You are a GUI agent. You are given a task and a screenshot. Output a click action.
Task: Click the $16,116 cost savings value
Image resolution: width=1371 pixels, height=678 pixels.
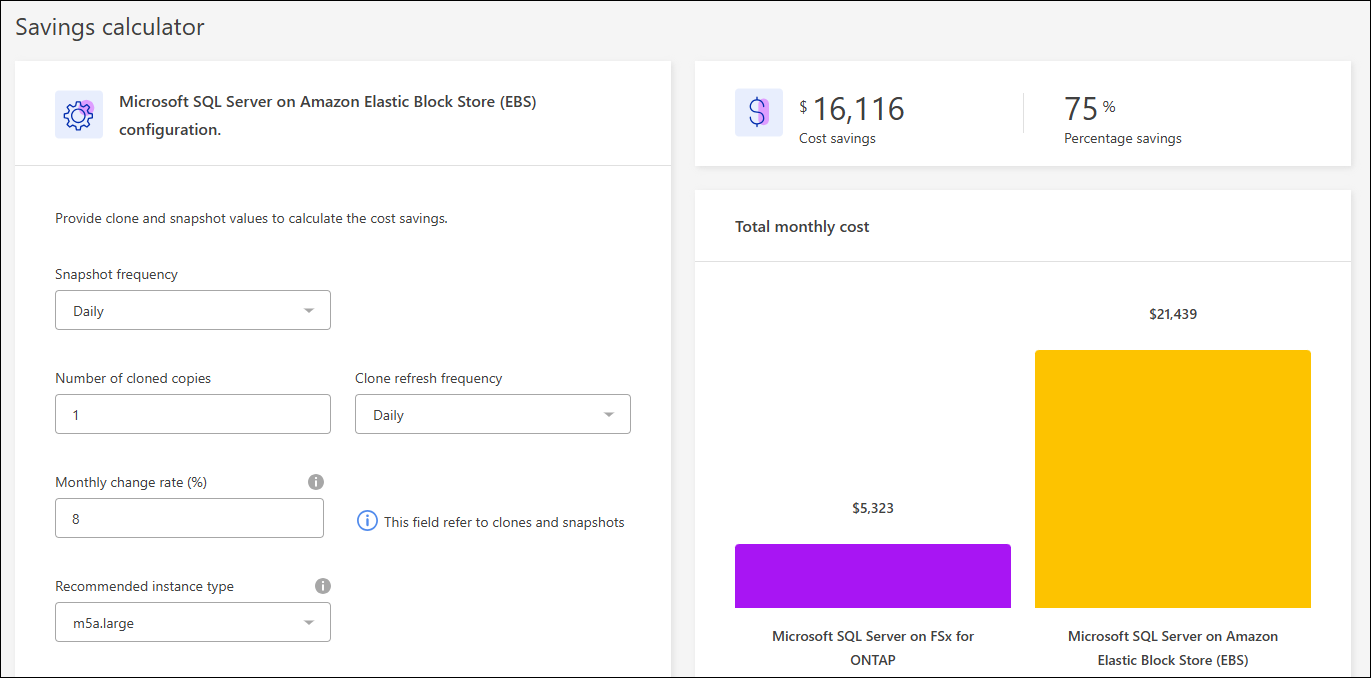[857, 109]
